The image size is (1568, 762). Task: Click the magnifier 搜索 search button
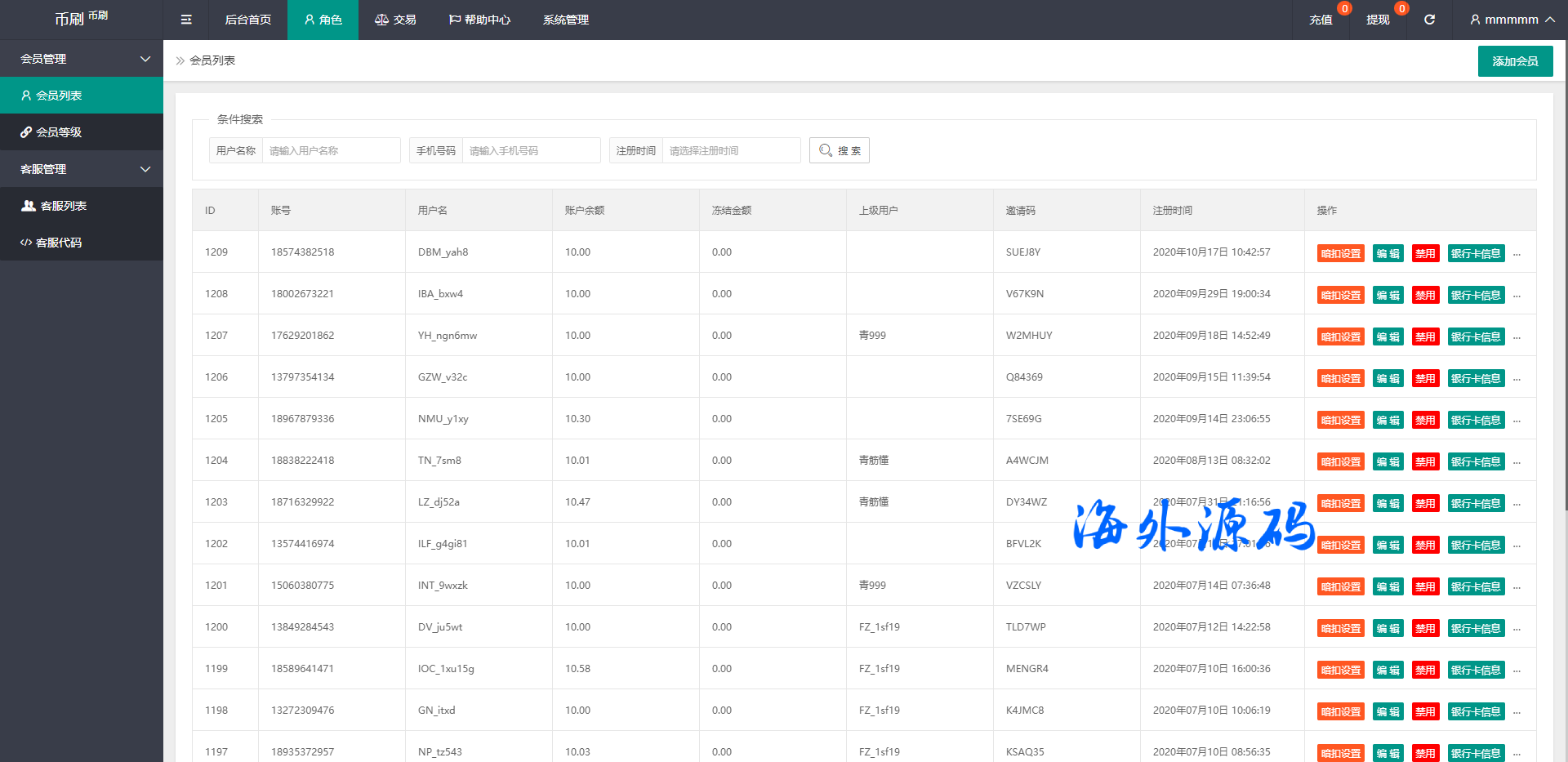point(840,150)
